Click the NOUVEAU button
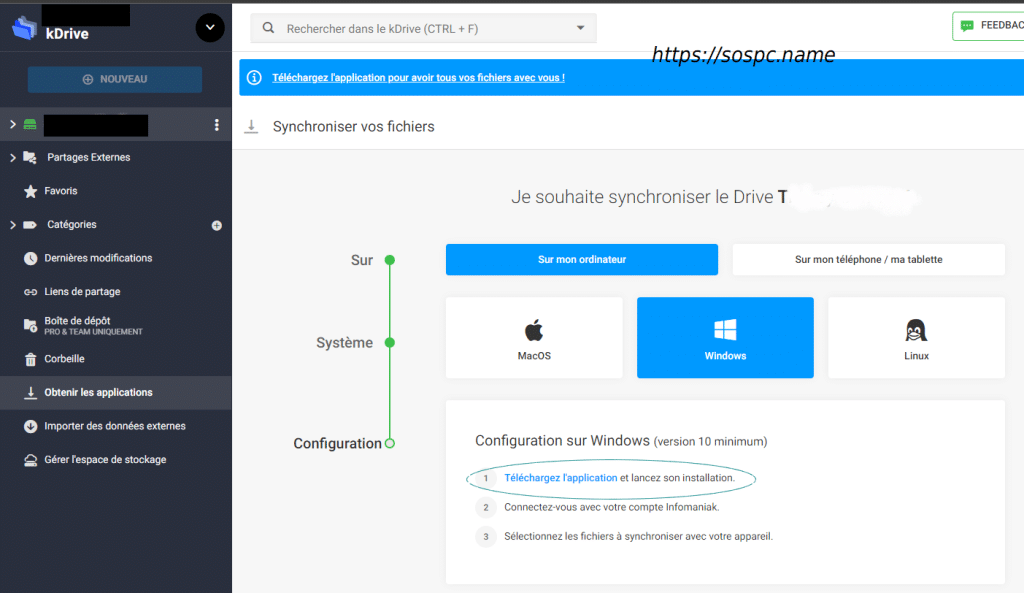The width and height of the screenshot is (1024, 593). tap(114, 79)
